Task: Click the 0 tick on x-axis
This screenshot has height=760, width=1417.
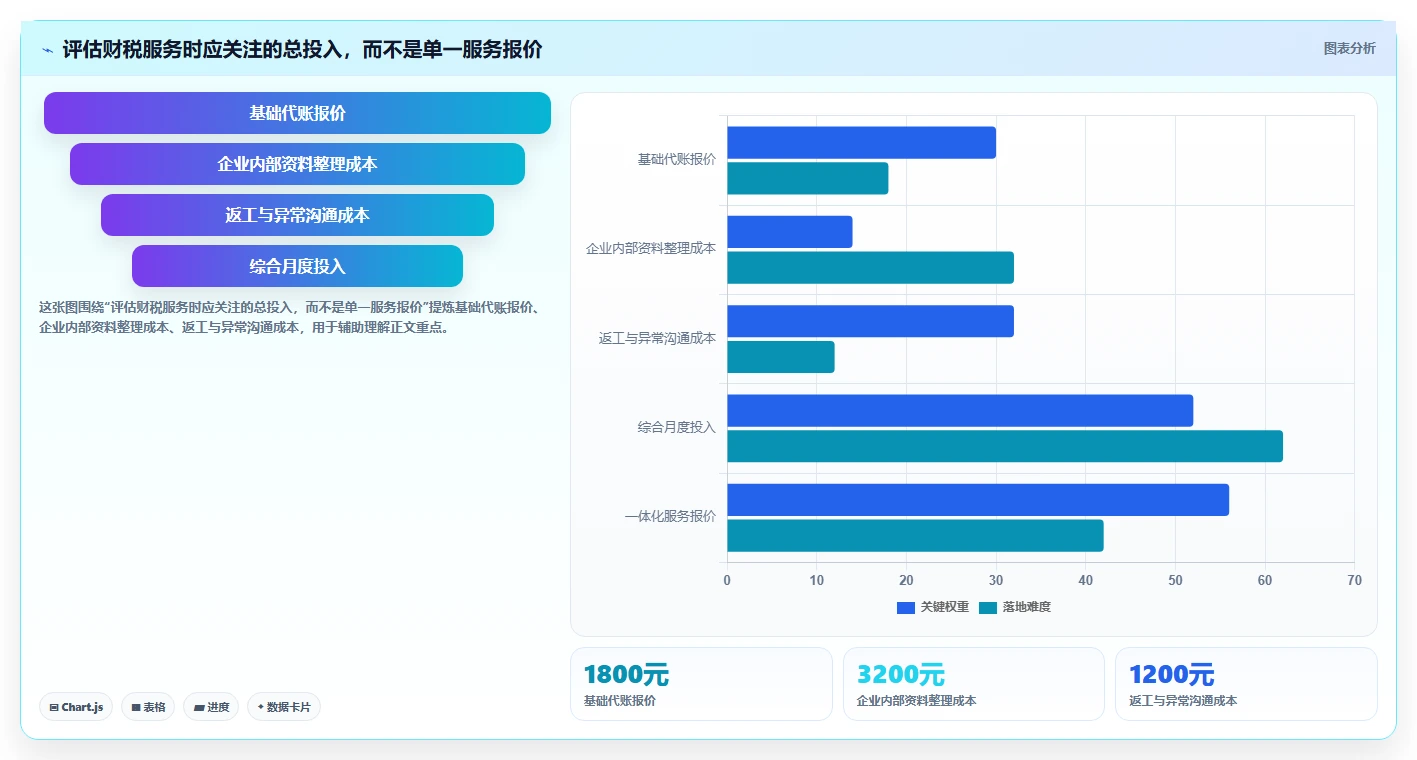Action: tap(727, 580)
